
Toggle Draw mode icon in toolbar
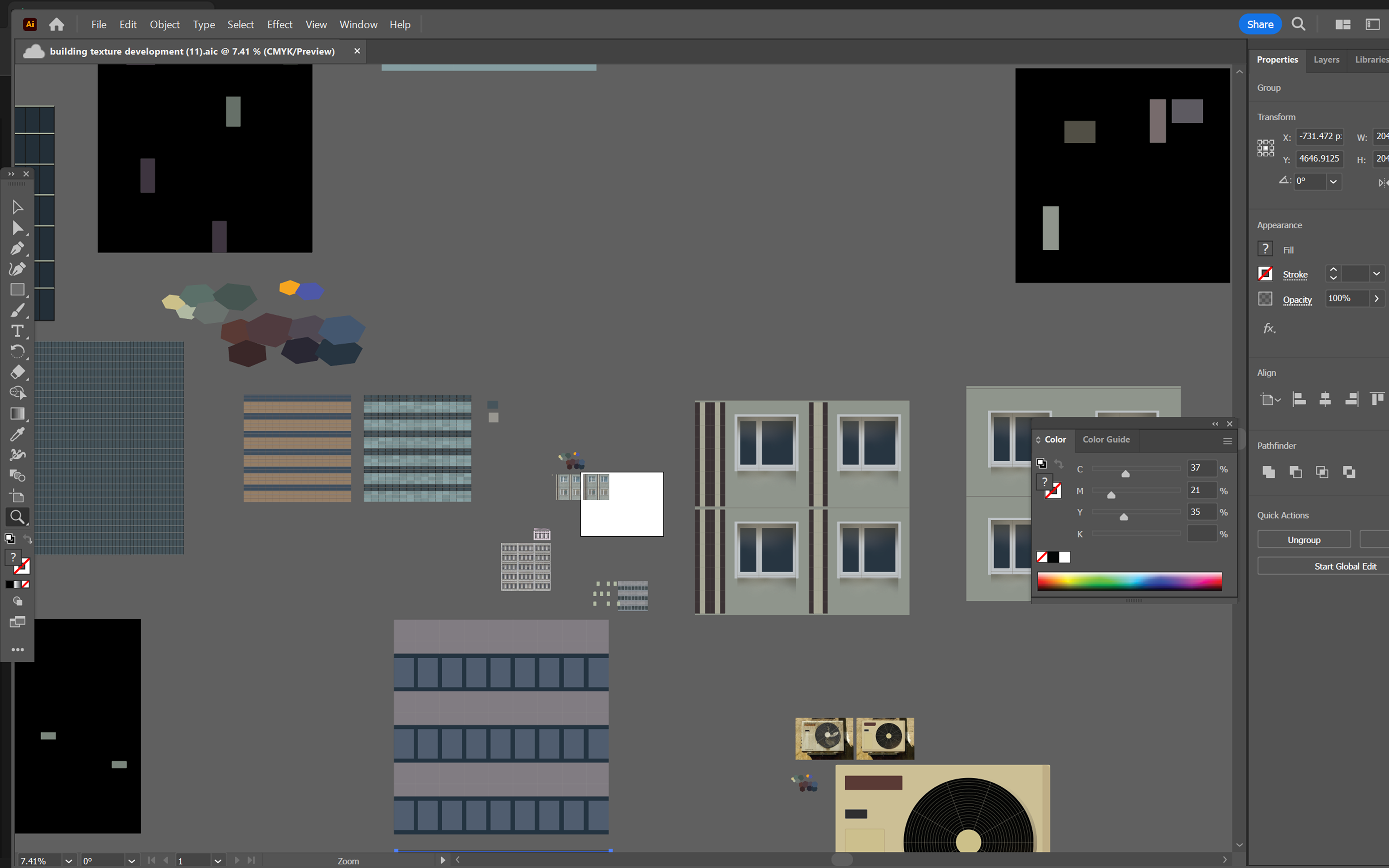coord(17,601)
